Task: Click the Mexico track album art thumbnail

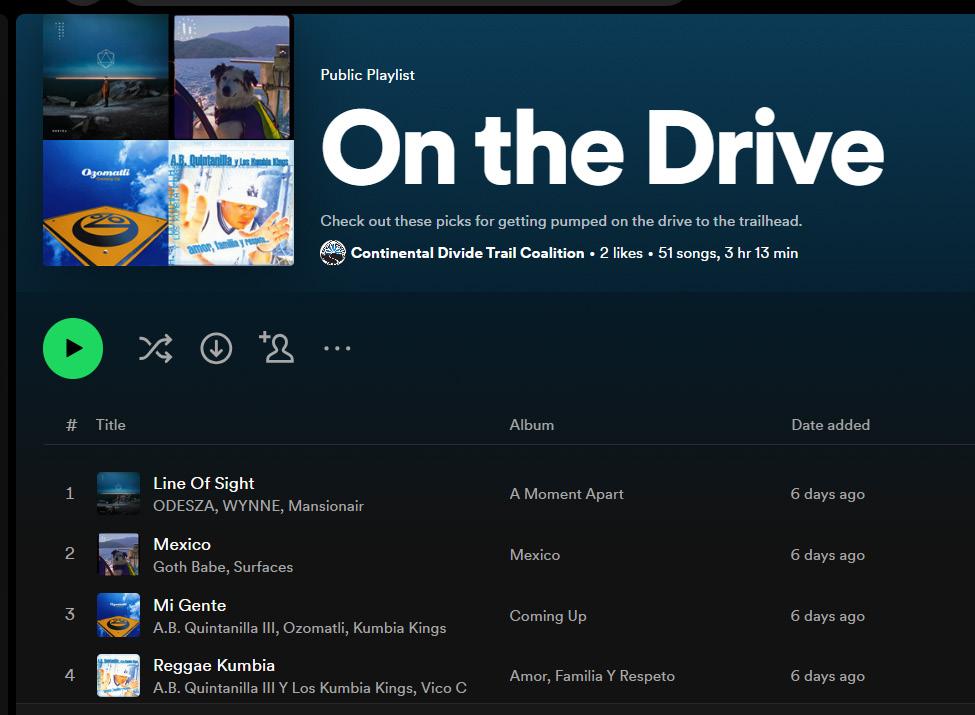Action: [x=118, y=554]
